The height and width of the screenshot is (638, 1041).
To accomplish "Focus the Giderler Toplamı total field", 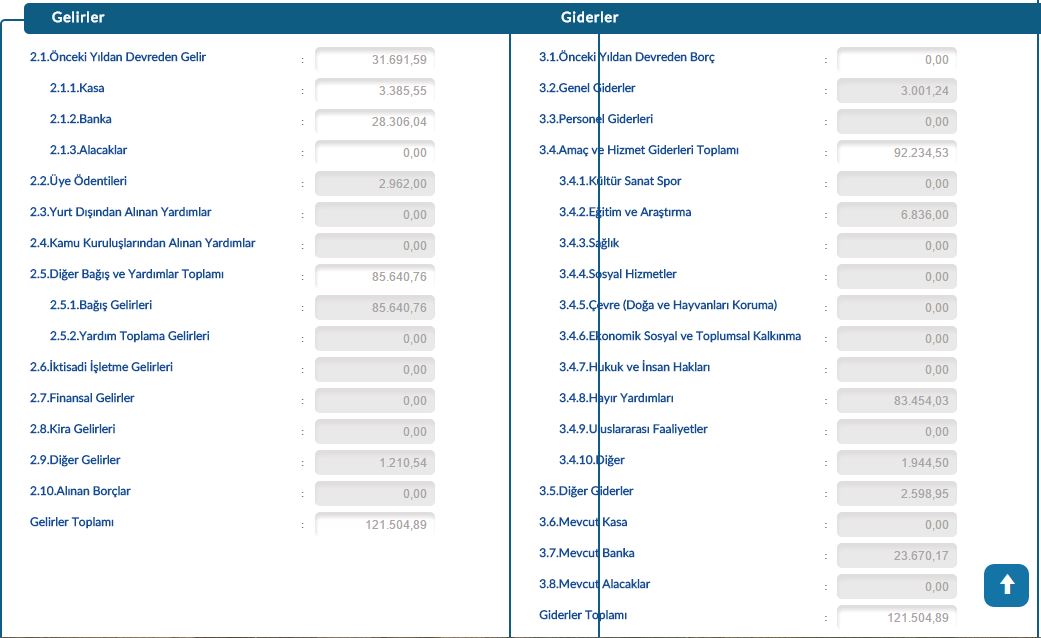I will coord(896,617).
